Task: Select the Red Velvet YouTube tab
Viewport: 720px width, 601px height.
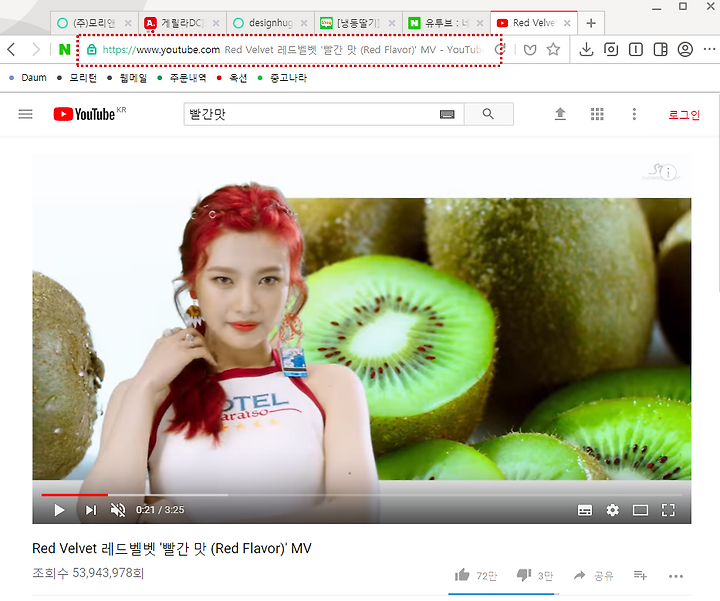Action: pyautogui.click(x=534, y=23)
